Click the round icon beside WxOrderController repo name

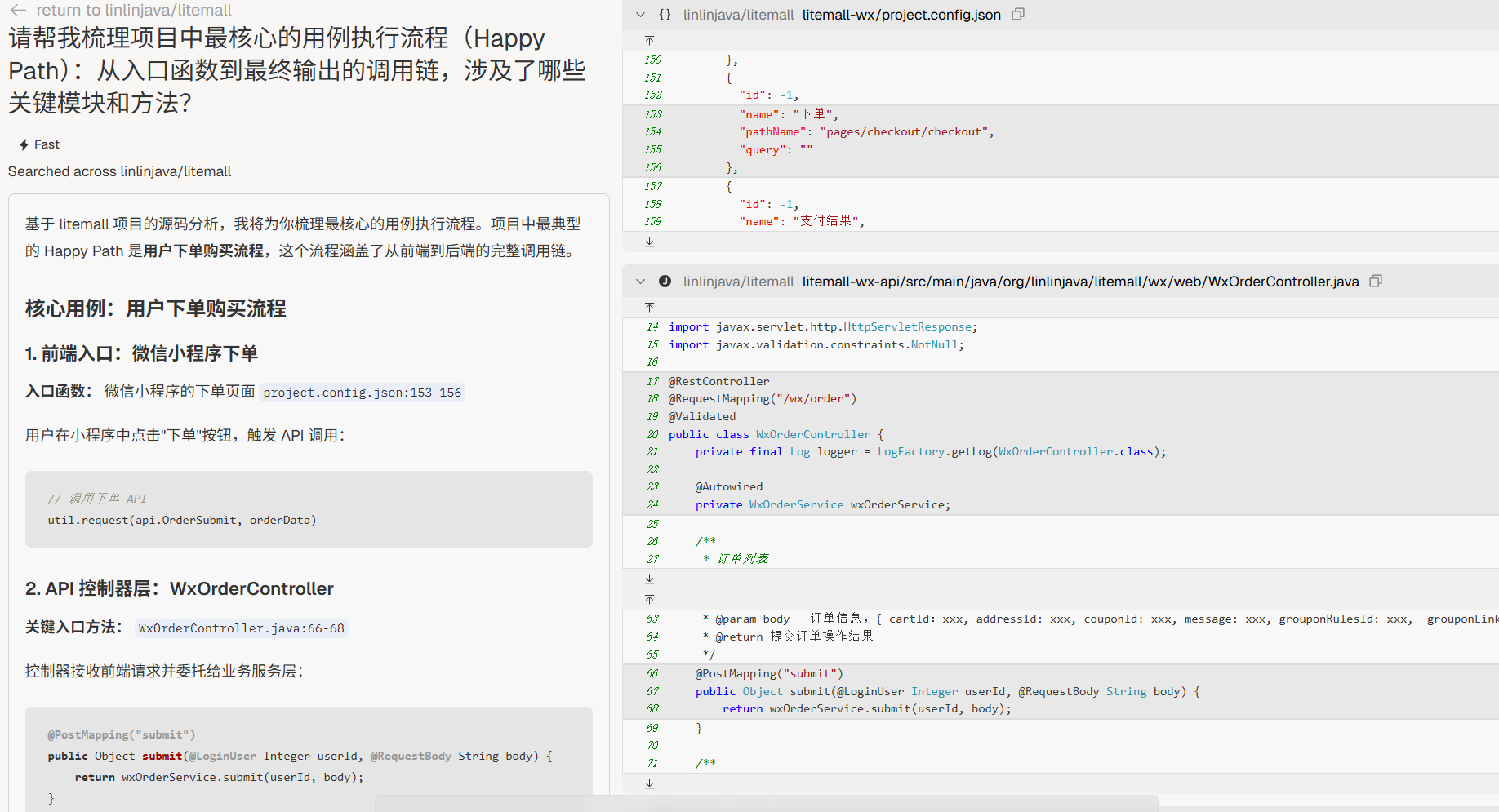pyautogui.click(x=665, y=282)
